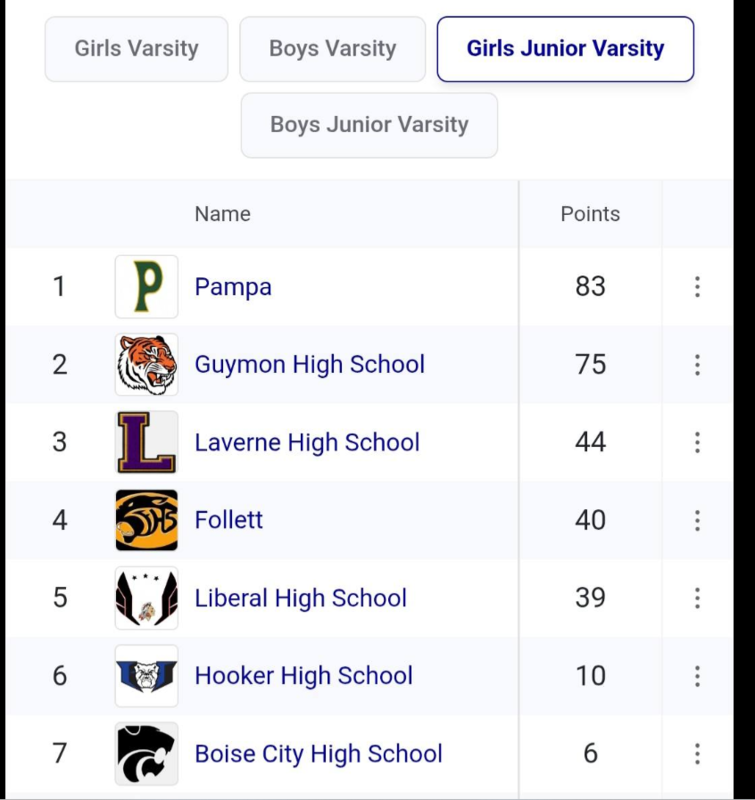
Task: Open the three-dot menu for Pampa
Action: [697, 287]
